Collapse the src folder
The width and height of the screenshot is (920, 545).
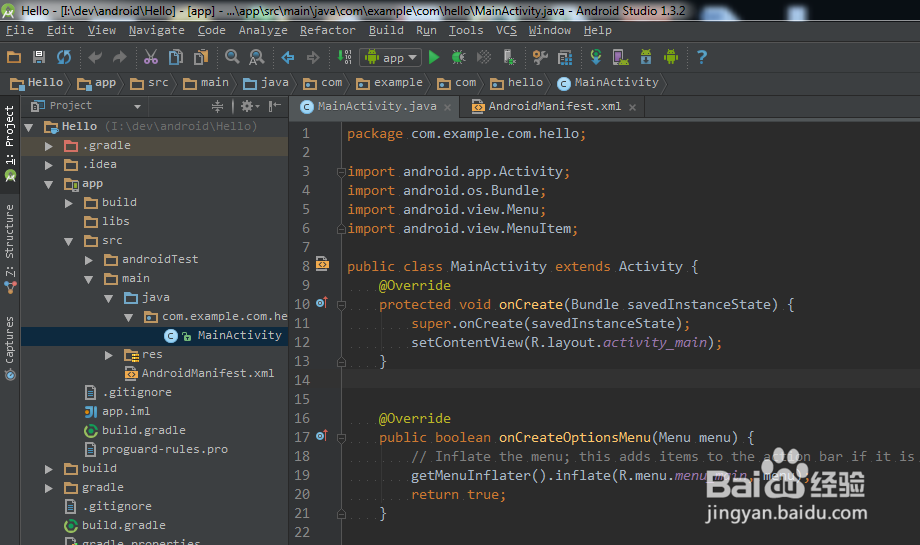click(69, 241)
